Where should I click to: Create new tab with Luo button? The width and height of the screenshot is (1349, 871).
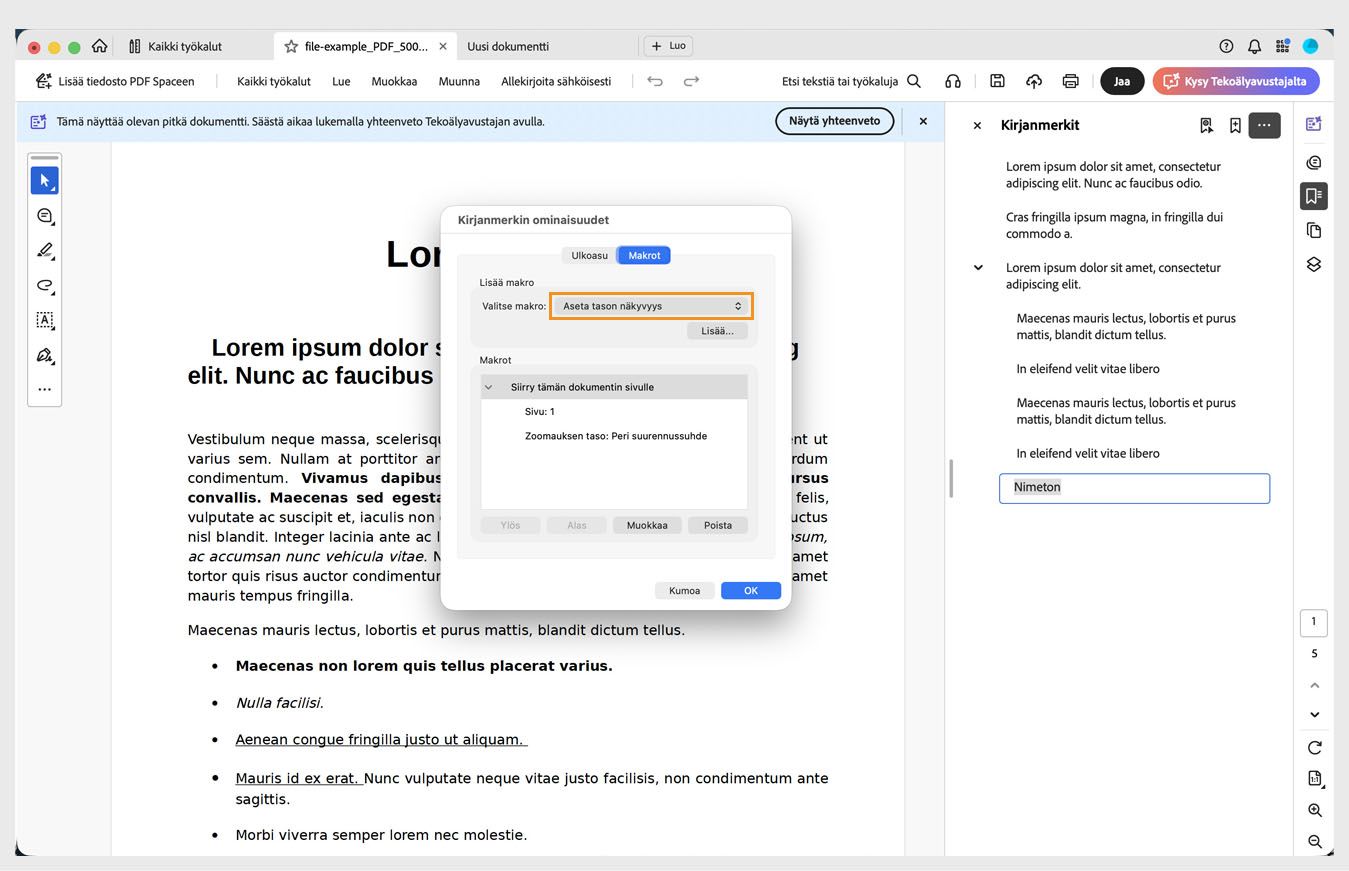(669, 46)
